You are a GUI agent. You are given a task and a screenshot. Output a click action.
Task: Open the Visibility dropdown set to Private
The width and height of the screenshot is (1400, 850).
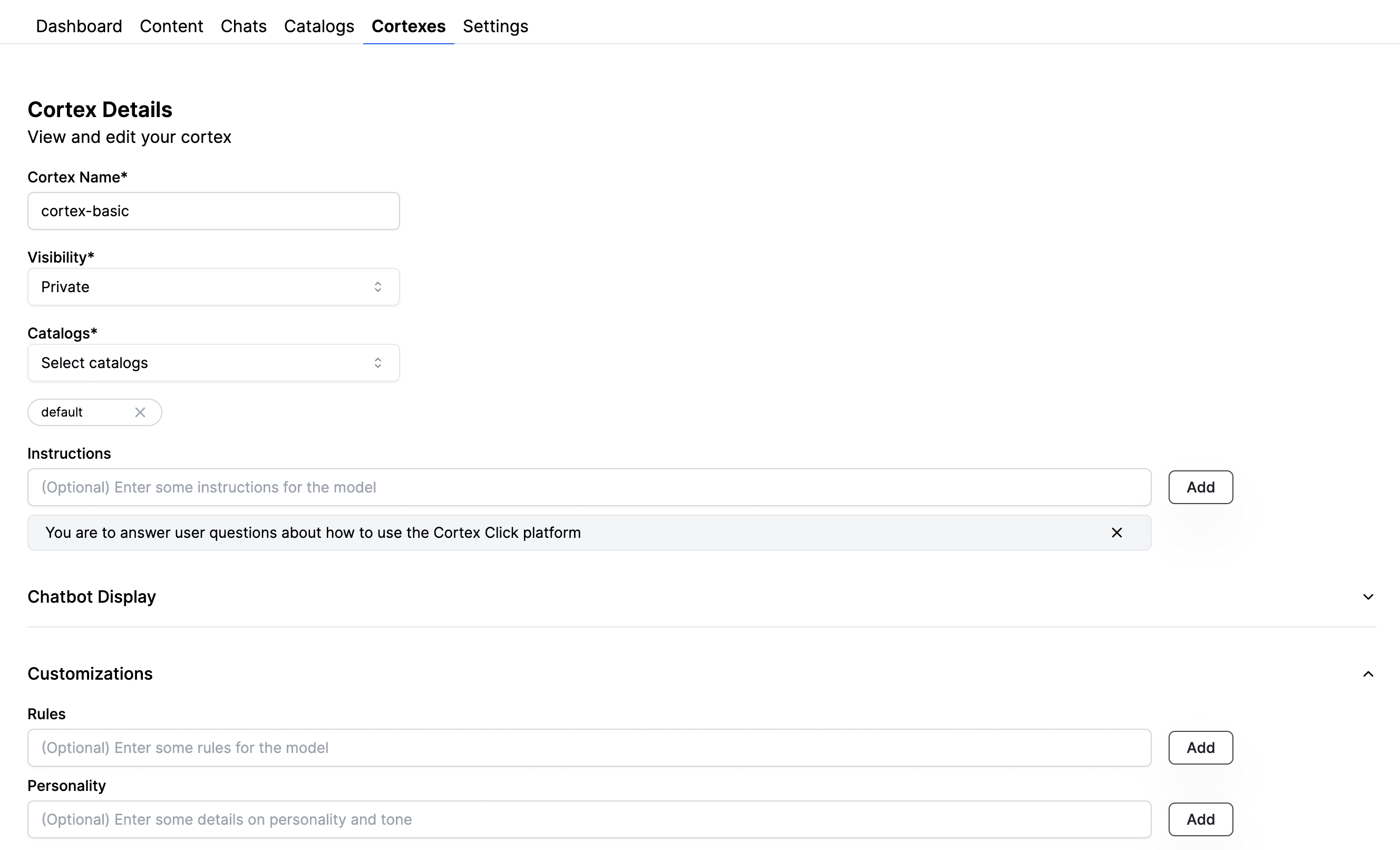pyautogui.click(x=213, y=287)
